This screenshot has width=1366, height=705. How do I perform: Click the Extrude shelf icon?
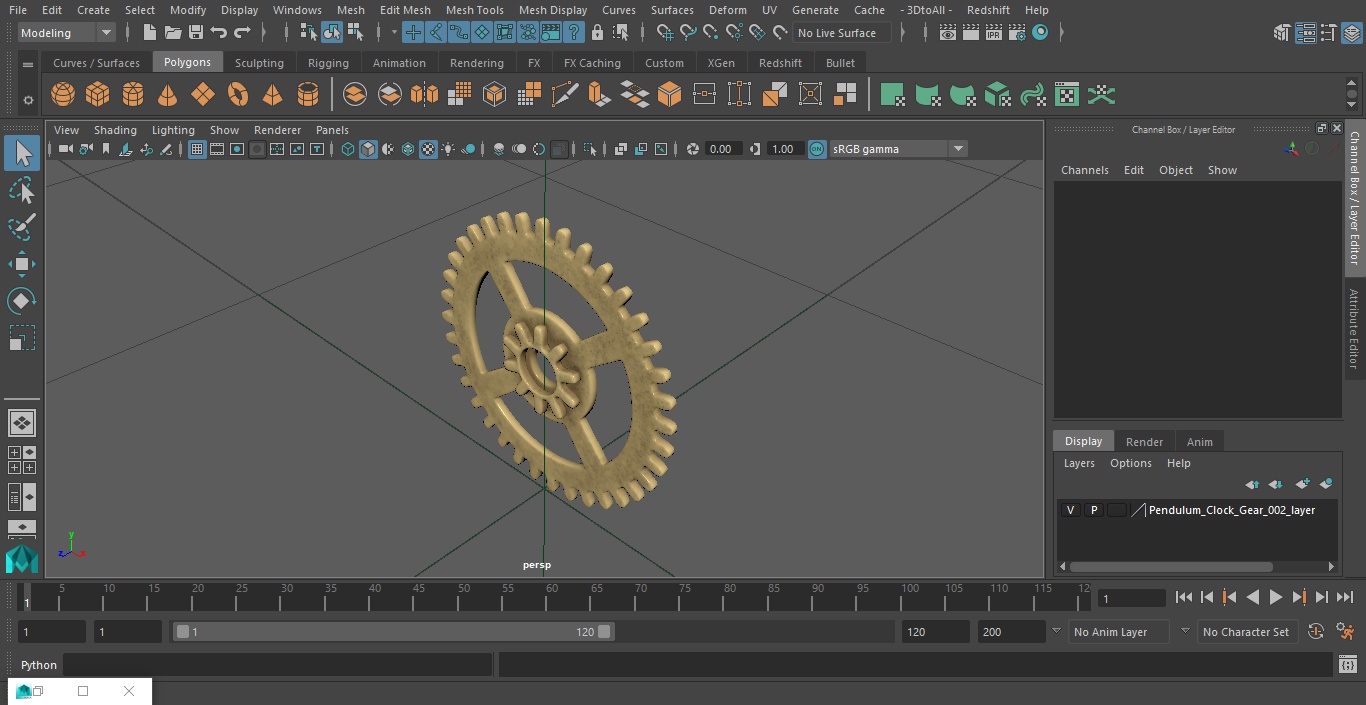[x=599, y=95]
